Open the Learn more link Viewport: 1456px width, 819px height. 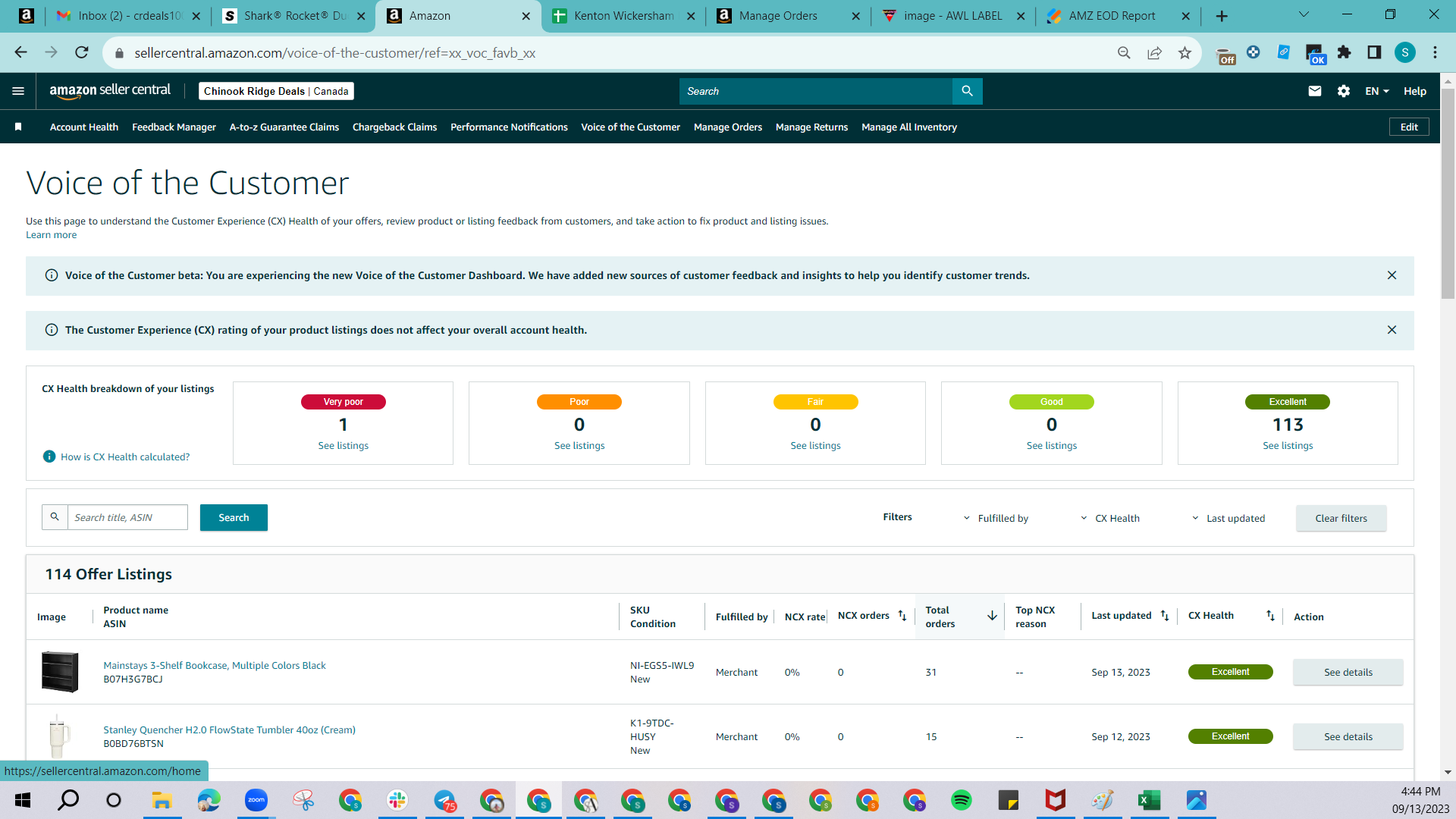tap(51, 235)
